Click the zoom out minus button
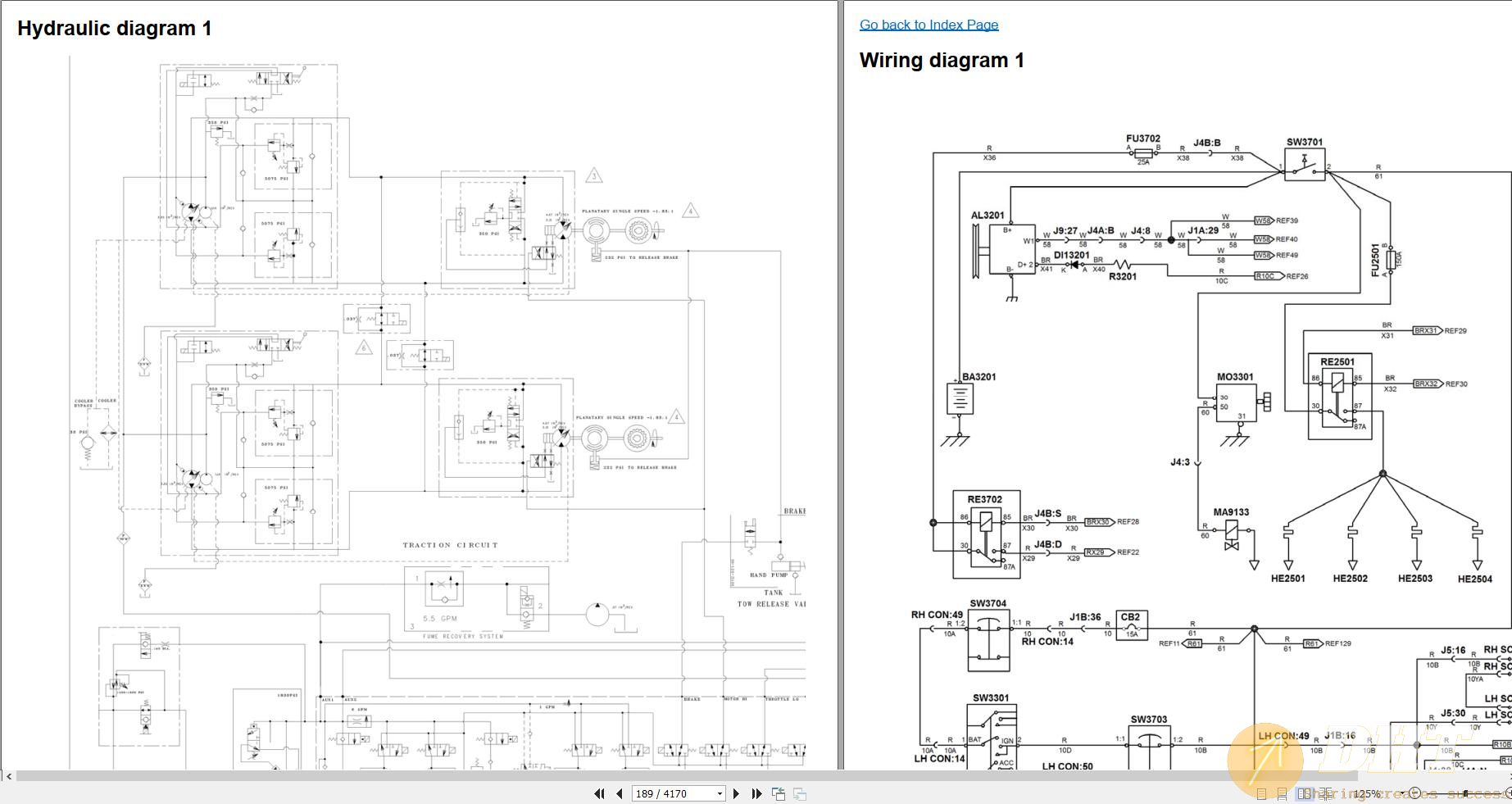The height and width of the screenshot is (804, 1512). [1414, 793]
